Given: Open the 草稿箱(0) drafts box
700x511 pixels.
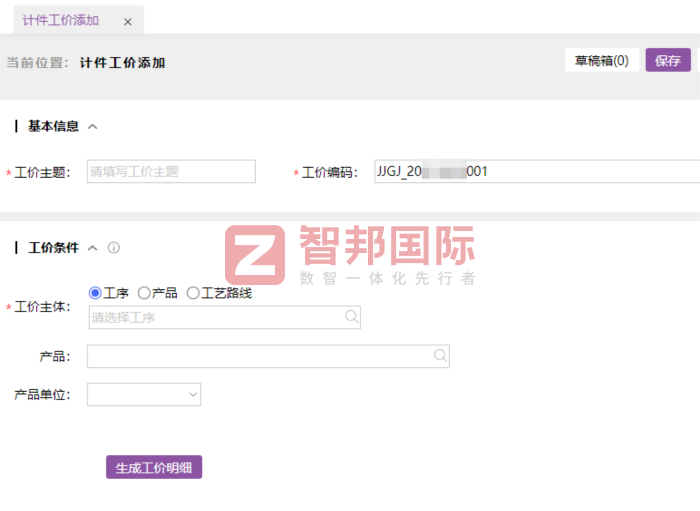Looking at the screenshot, I should pyautogui.click(x=601, y=61).
